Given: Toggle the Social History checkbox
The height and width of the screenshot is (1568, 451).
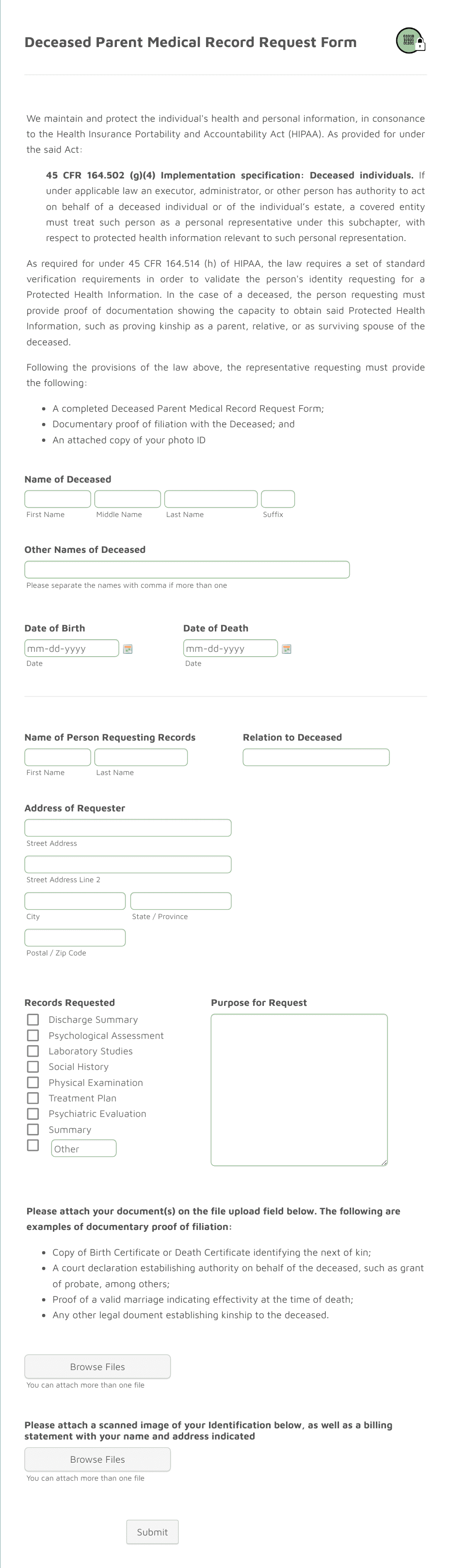Looking at the screenshot, I should [x=33, y=1067].
